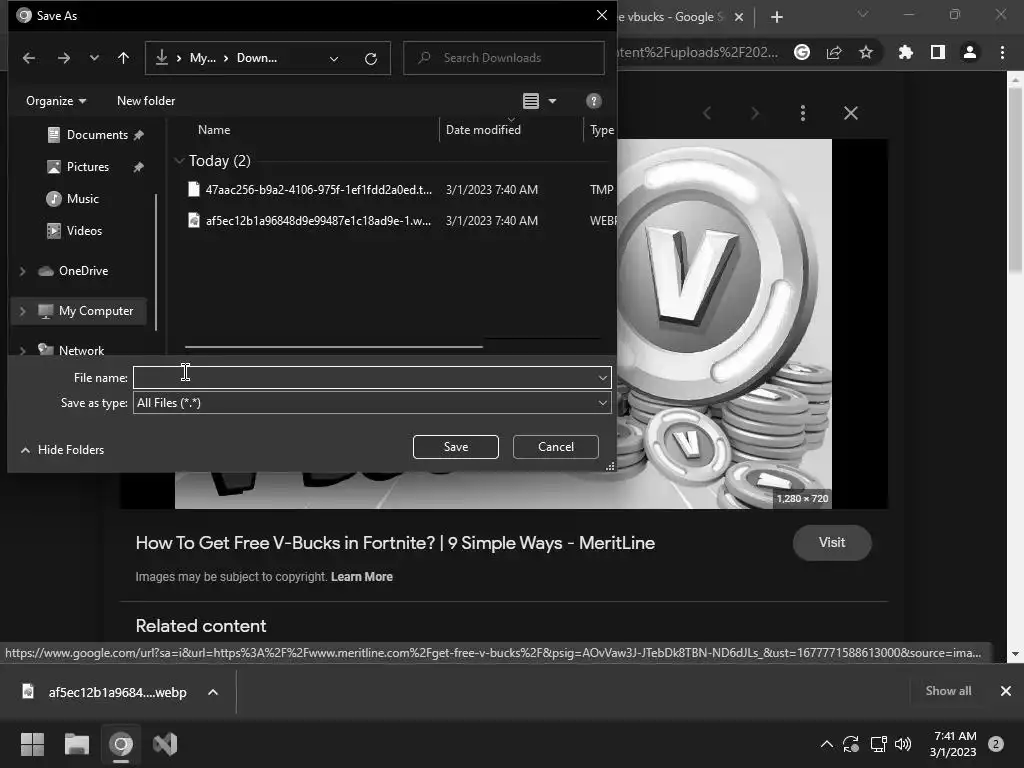Viewport: 1024px width, 768px height.
Task: Click the Cancel button
Action: click(556, 447)
